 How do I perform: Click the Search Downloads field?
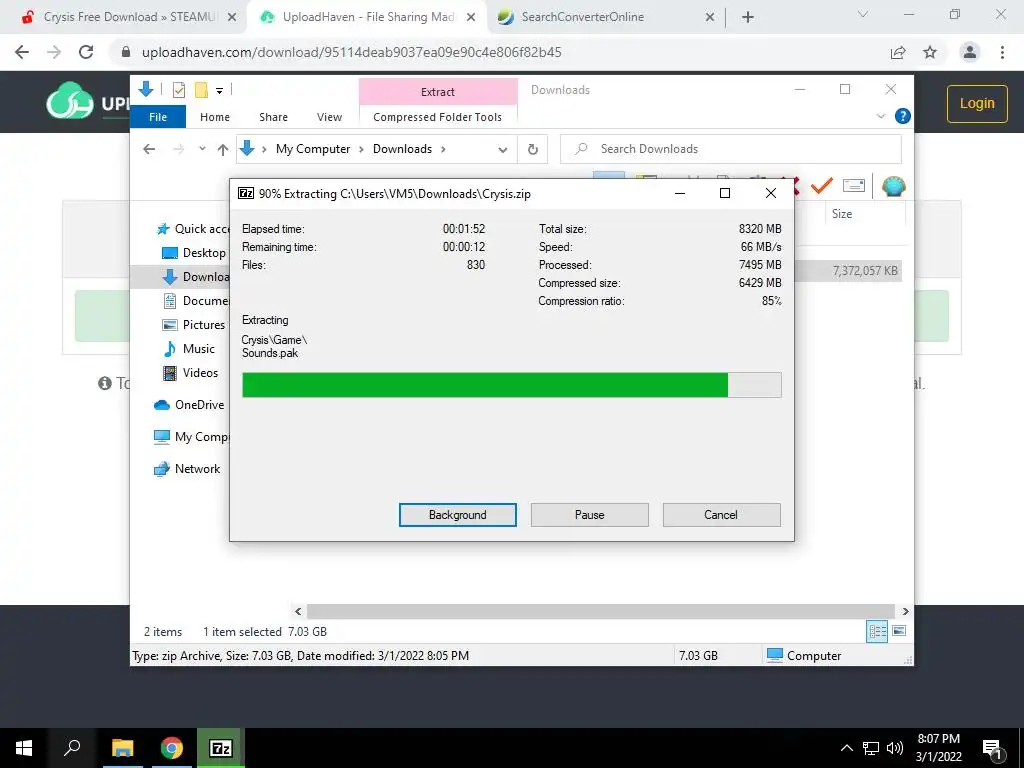coord(731,149)
